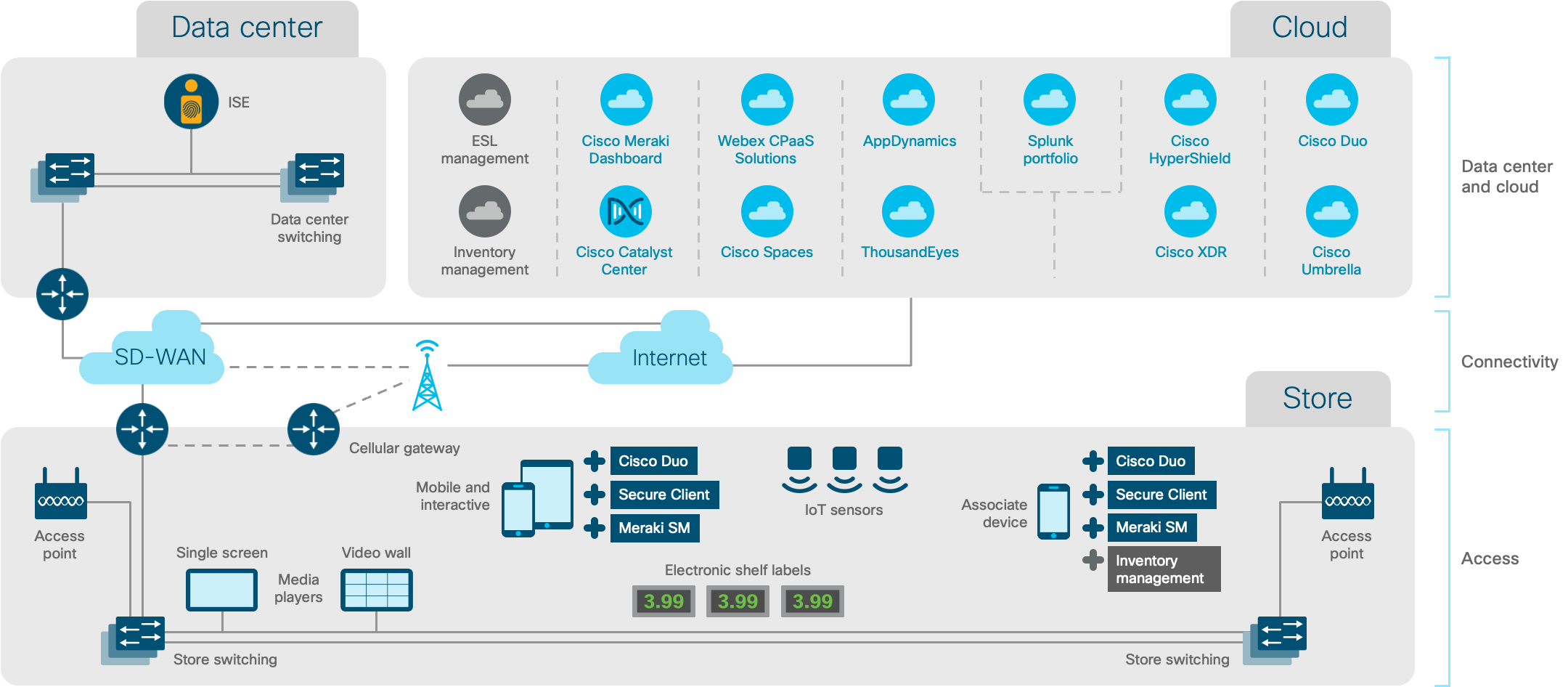Select the Cloud header tab

[1310, 28]
